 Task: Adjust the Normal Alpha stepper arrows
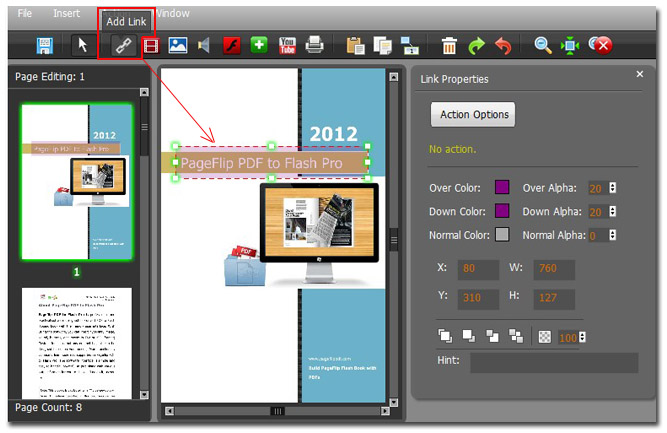613,235
